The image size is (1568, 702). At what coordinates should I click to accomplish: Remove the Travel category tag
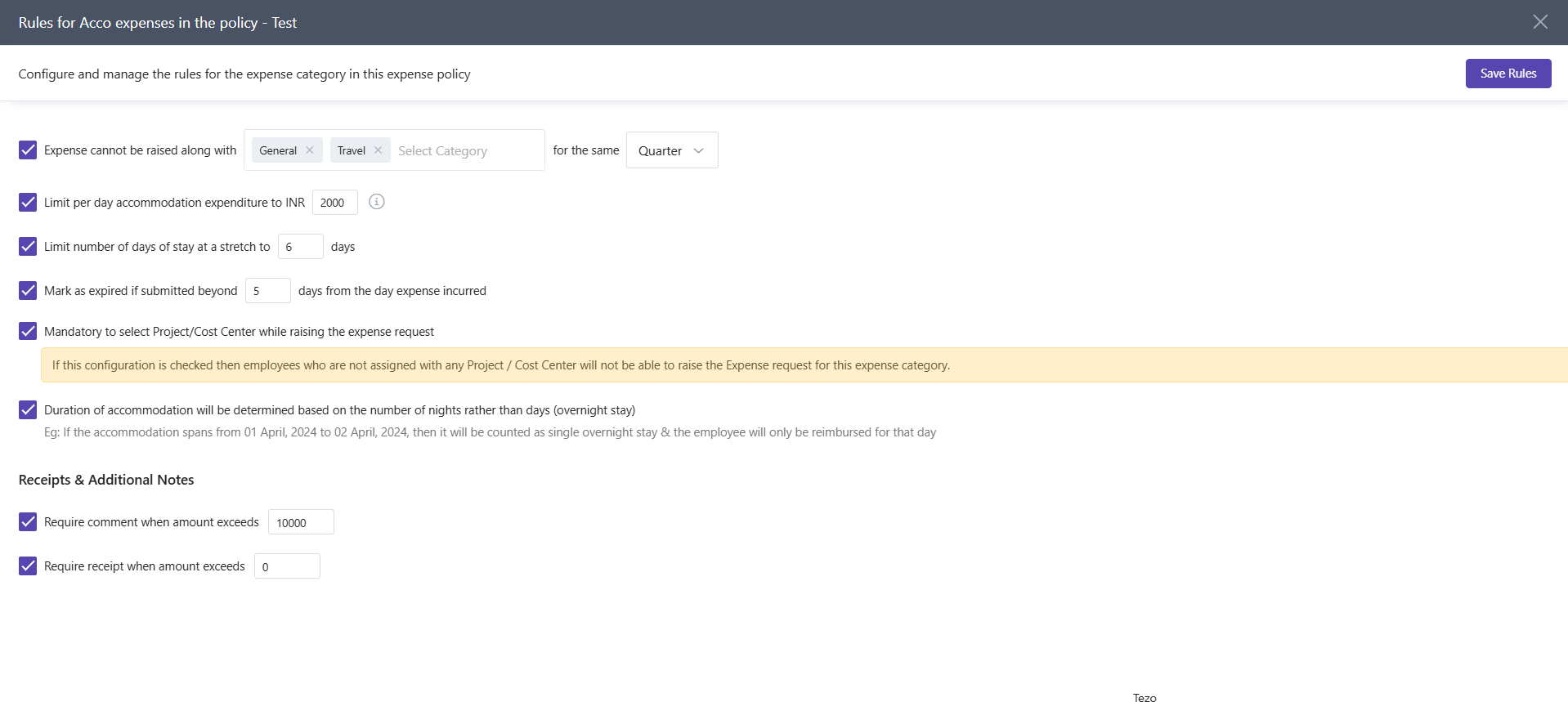click(378, 150)
